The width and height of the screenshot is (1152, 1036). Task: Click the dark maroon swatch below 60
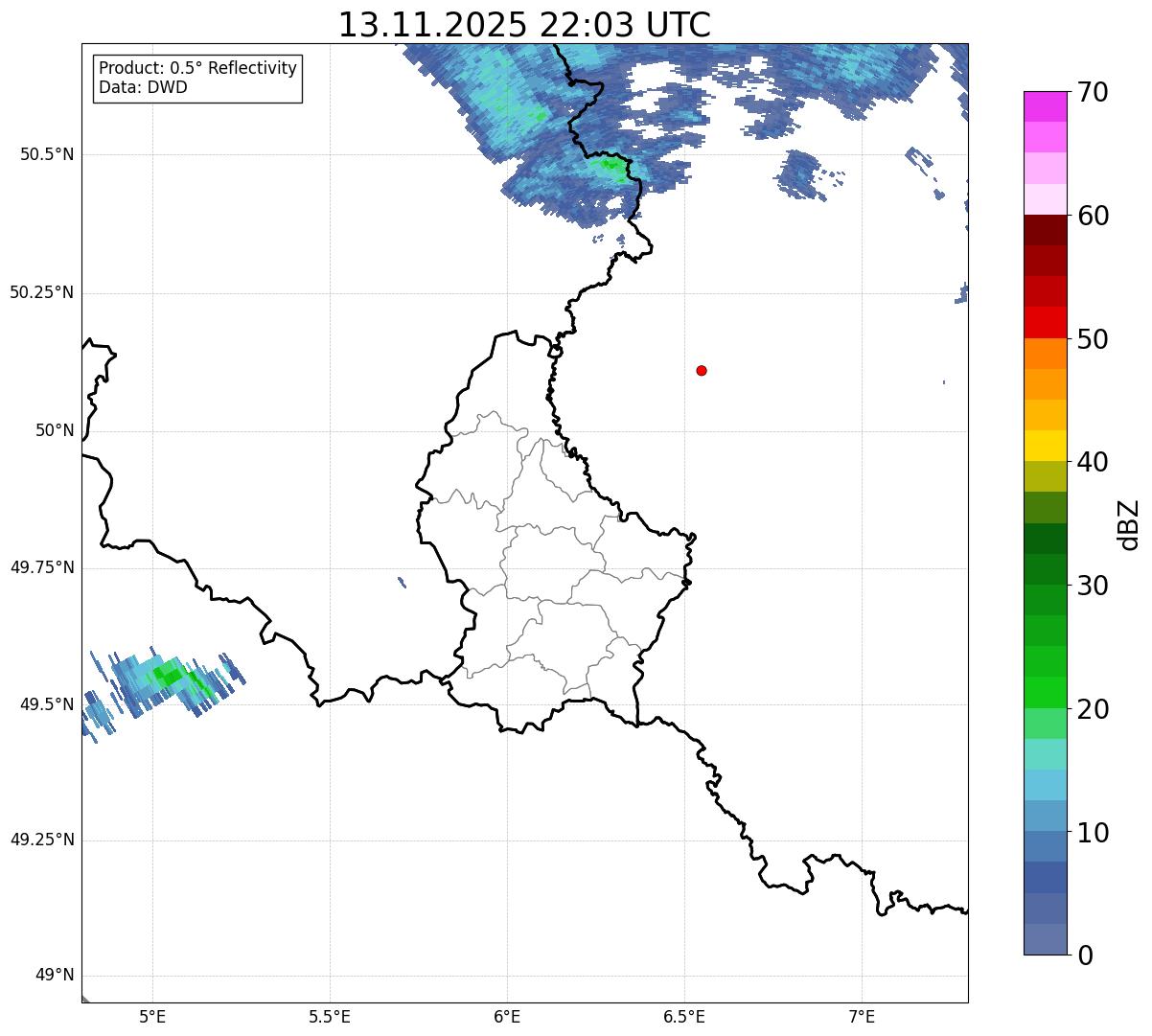coord(1046,230)
